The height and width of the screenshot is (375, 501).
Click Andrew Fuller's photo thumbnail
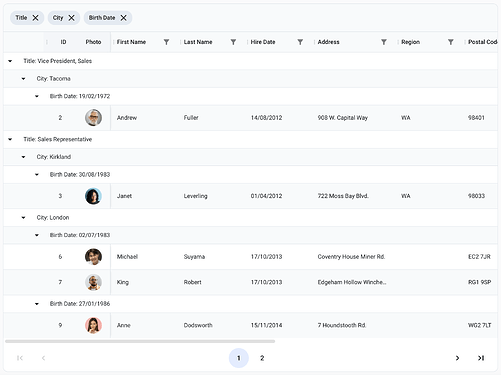pyautogui.click(x=93, y=118)
